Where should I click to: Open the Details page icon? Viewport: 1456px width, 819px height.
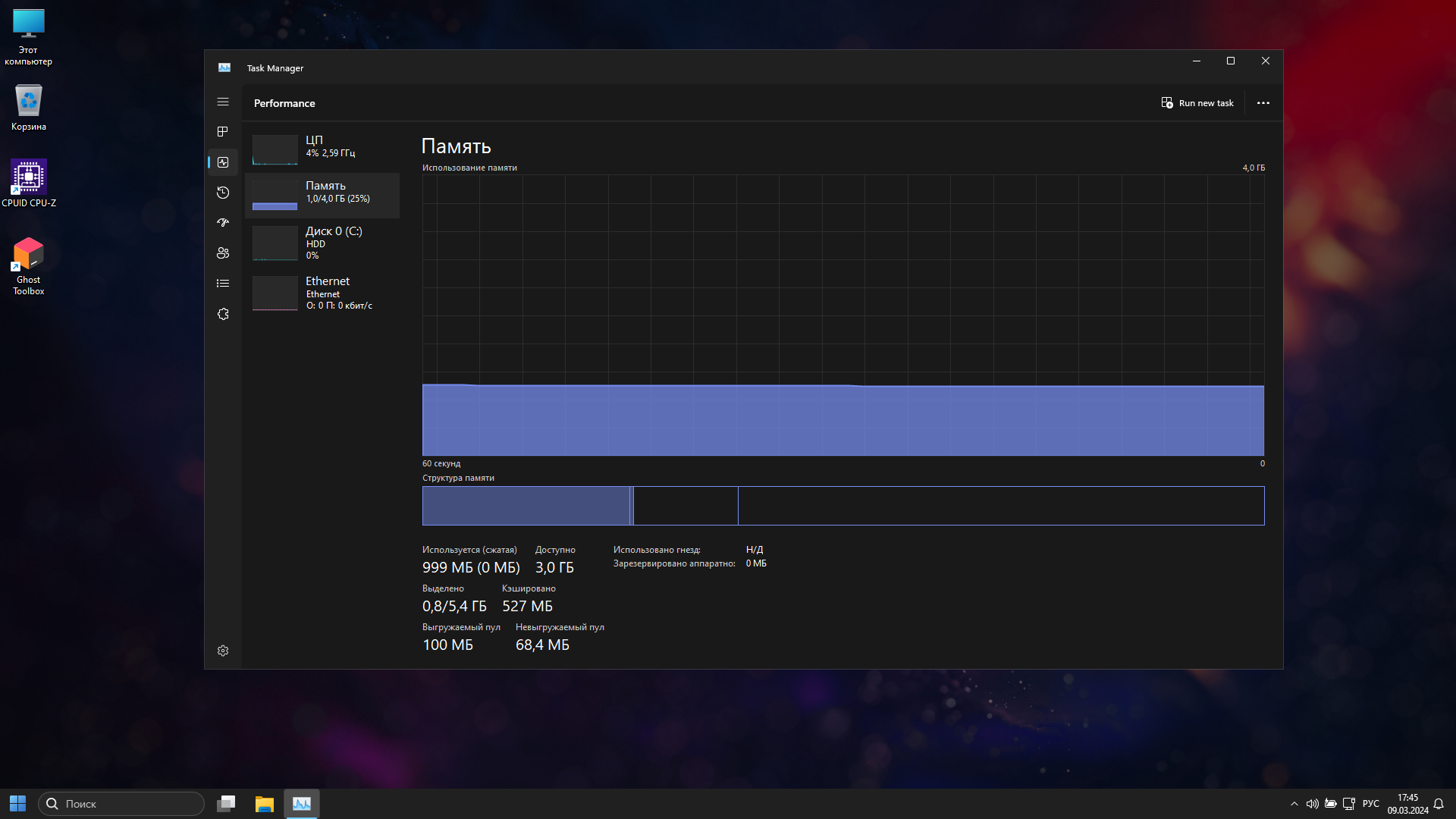coord(223,284)
